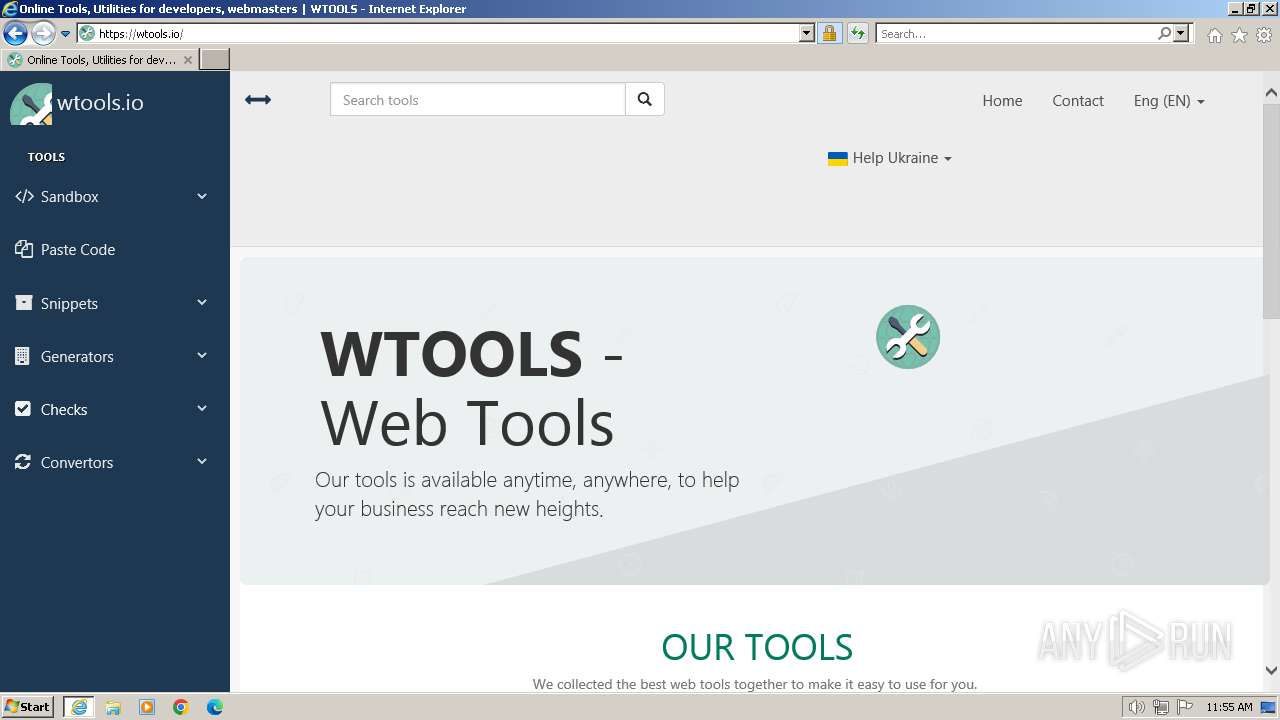The image size is (1280, 720).
Task: Click the wtools.io logo icon
Action: pyautogui.click(x=31, y=104)
